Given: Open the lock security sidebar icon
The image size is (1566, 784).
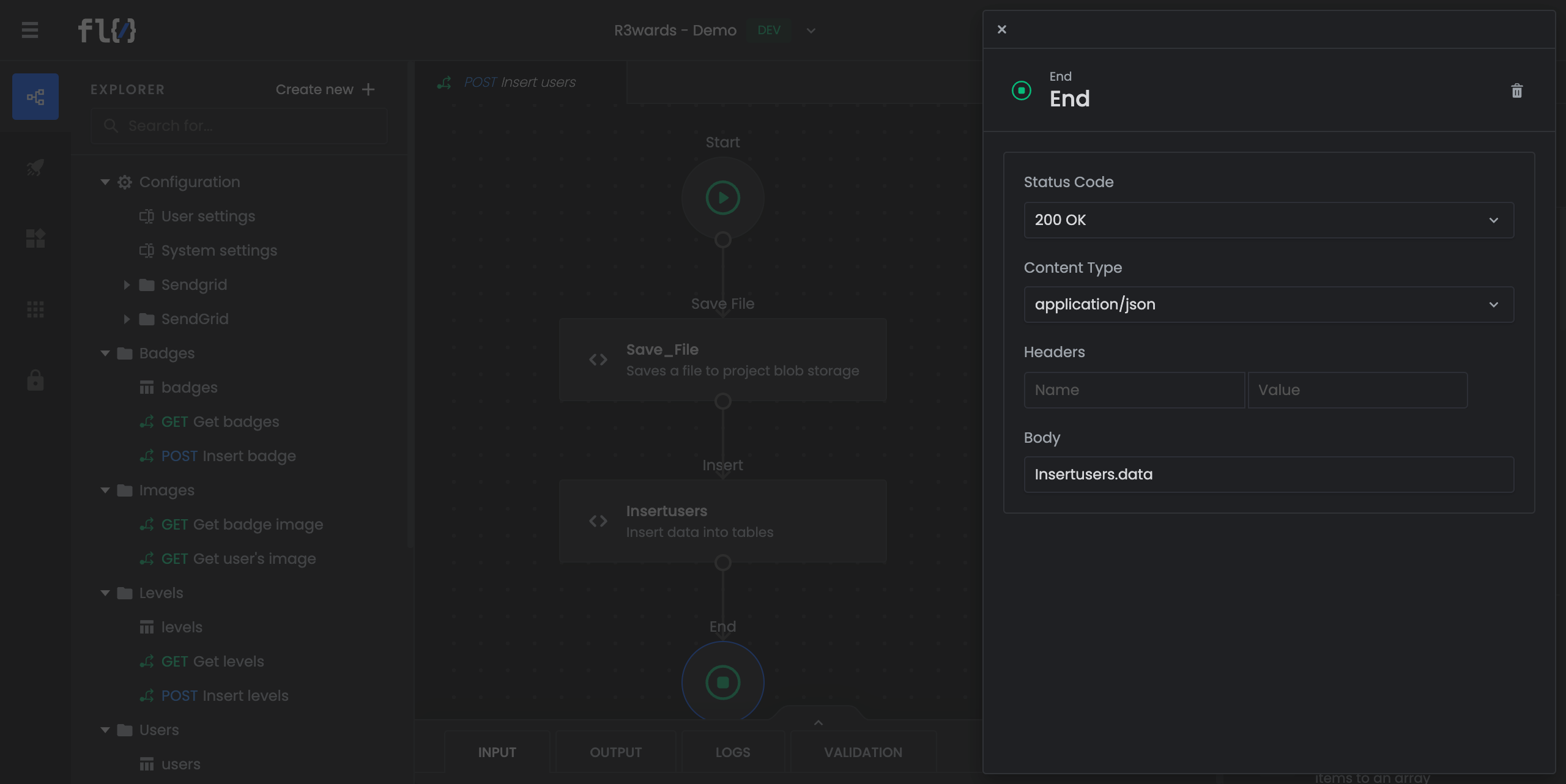Looking at the screenshot, I should point(35,380).
